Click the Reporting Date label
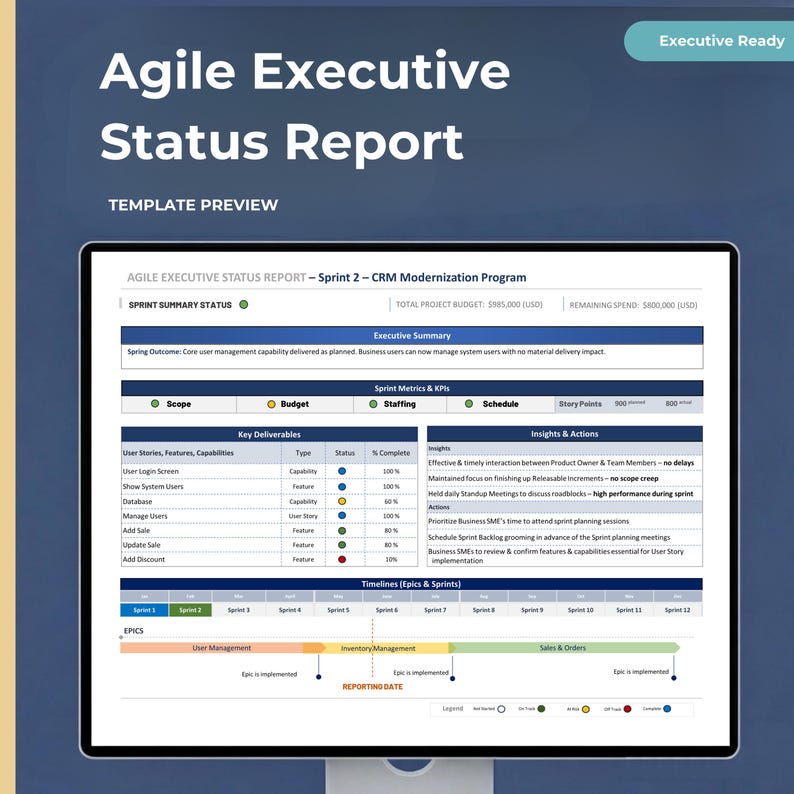The height and width of the screenshot is (794, 794). tap(373, 687)
